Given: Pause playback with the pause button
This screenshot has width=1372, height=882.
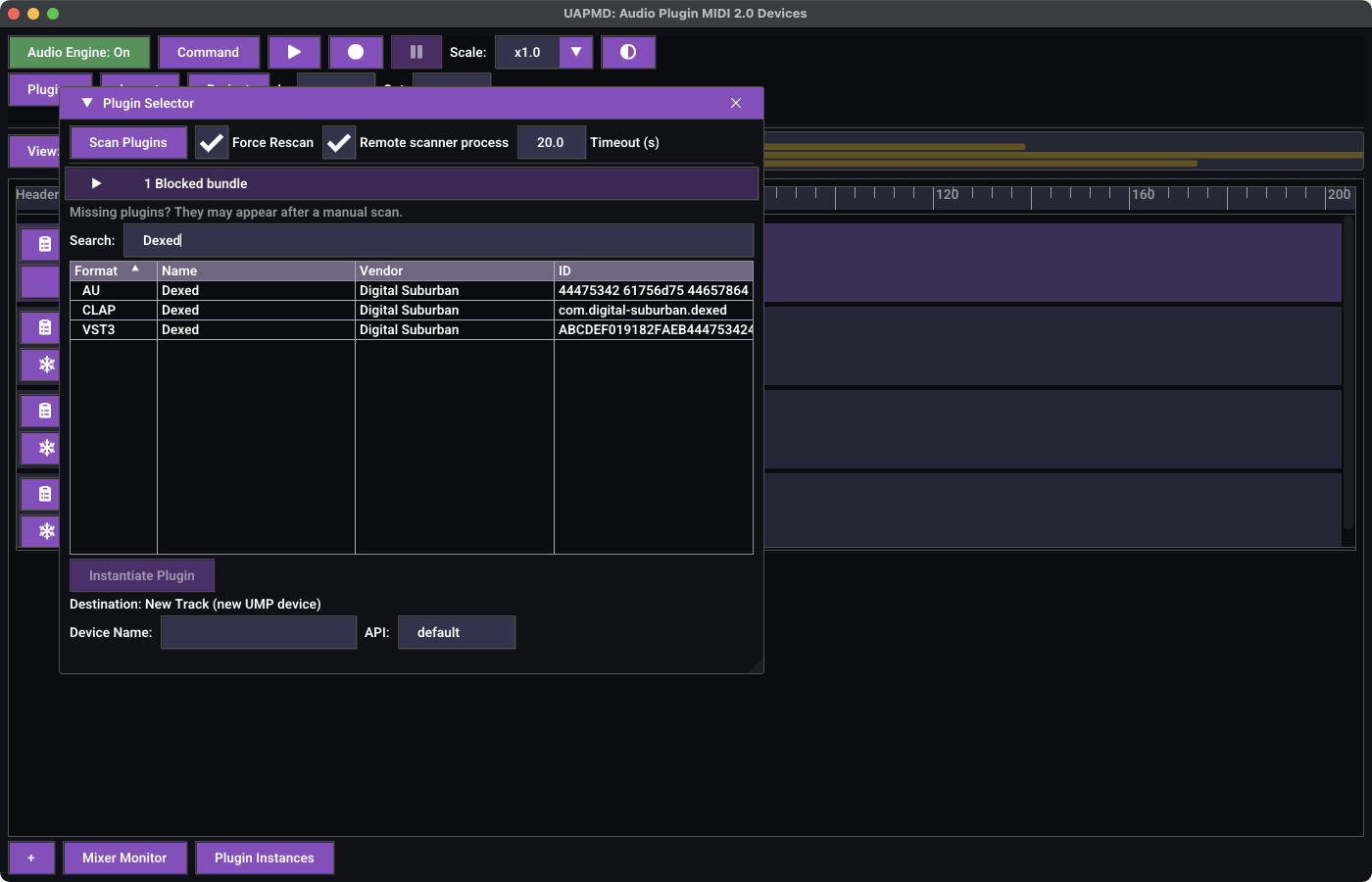Looking at the screenshot, I should click(x=416, y=52).
